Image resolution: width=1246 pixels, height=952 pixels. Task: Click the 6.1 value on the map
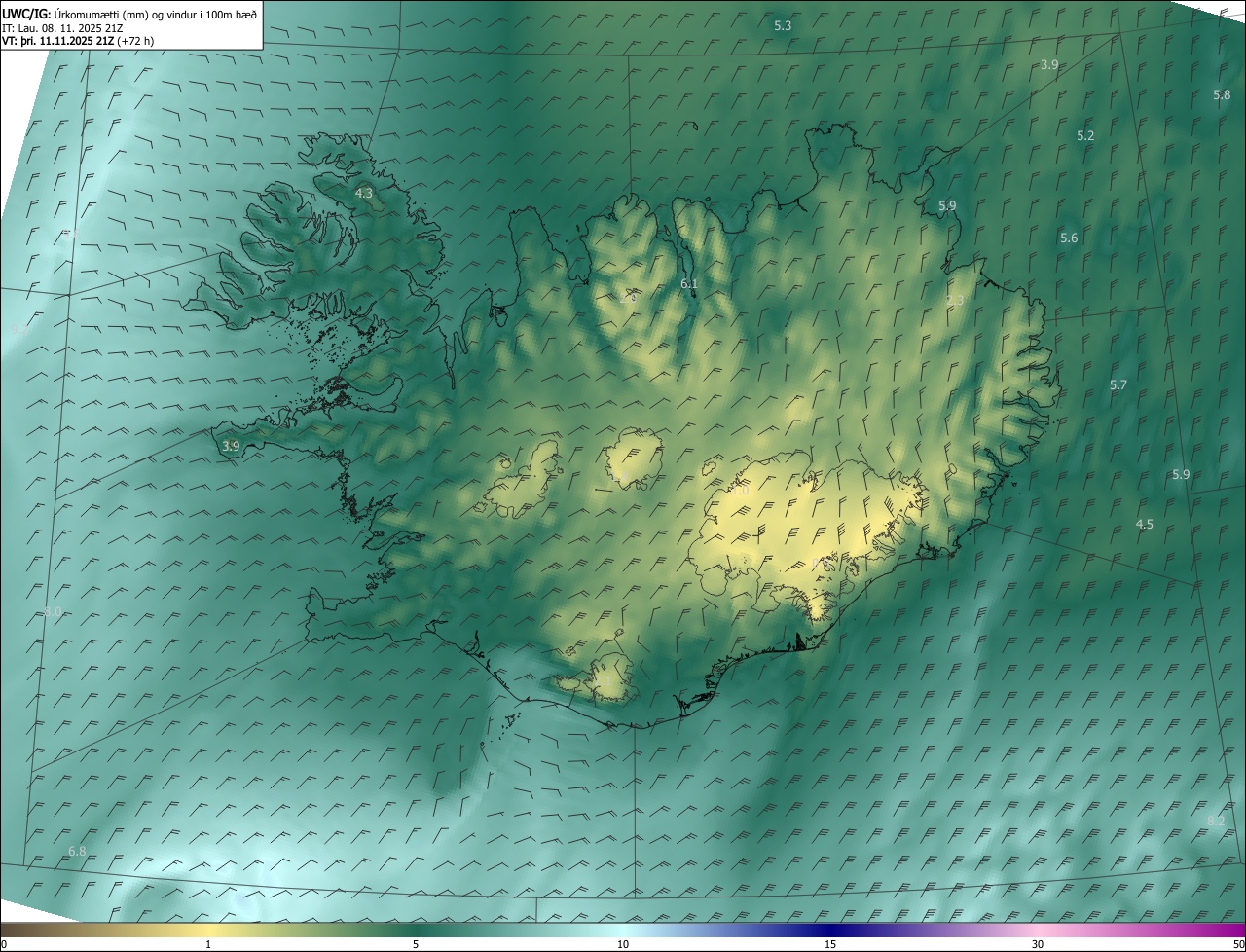pyautogui.click(x=689, y=284)
